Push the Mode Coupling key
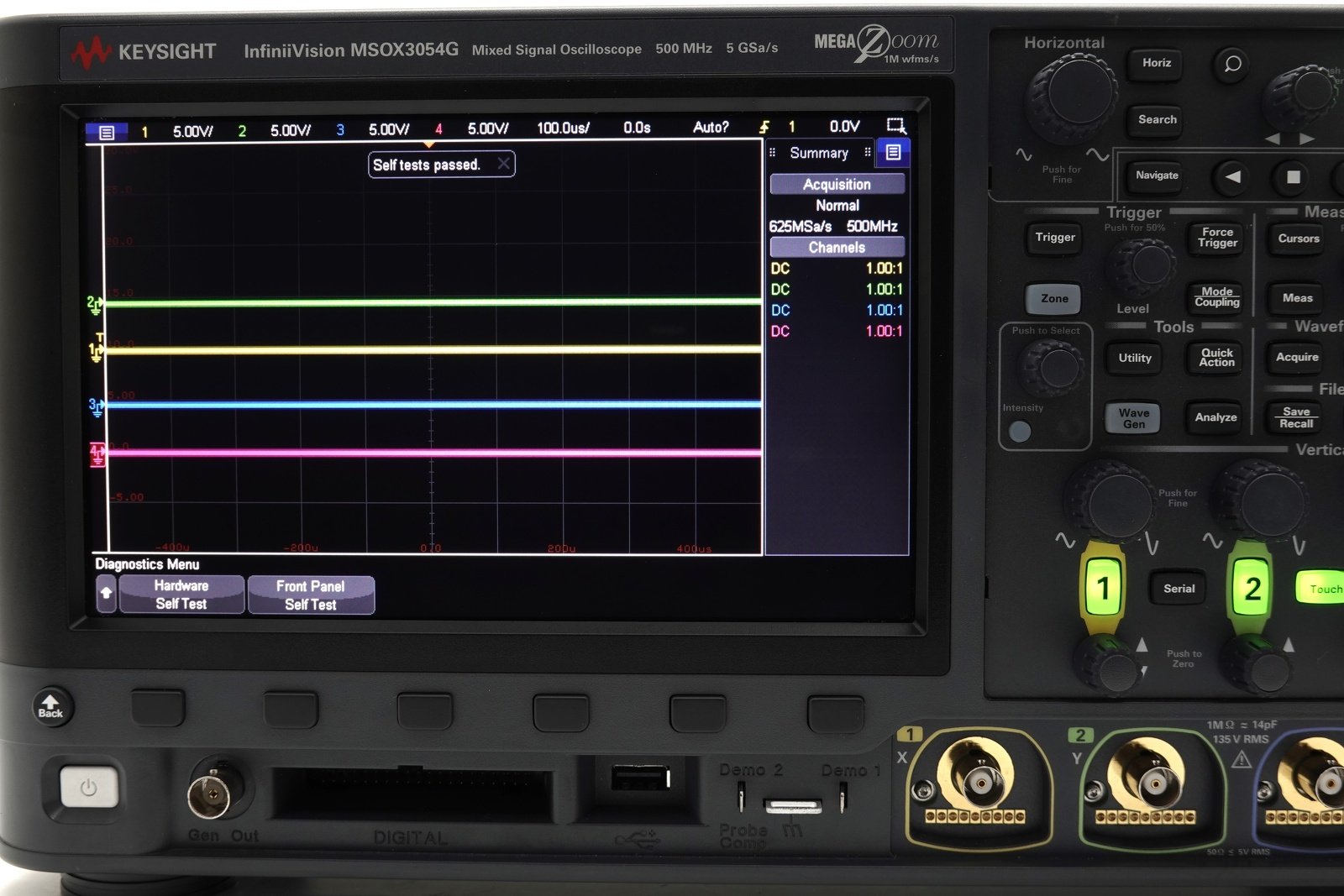This screenshot has width=1344, height=896. (x=1217, y=297)
